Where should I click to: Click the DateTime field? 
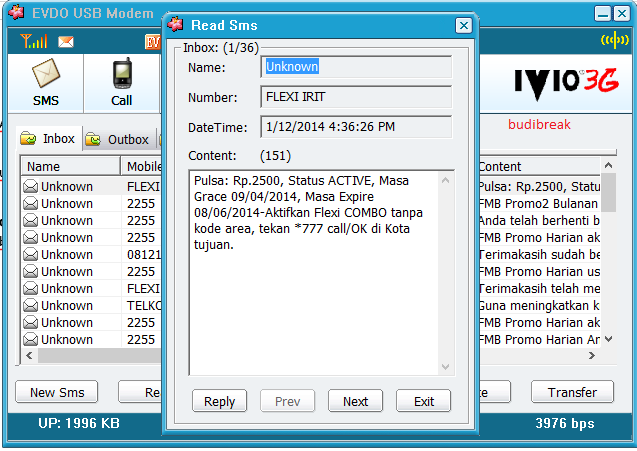pyautogui.click(x=356, y=127)
